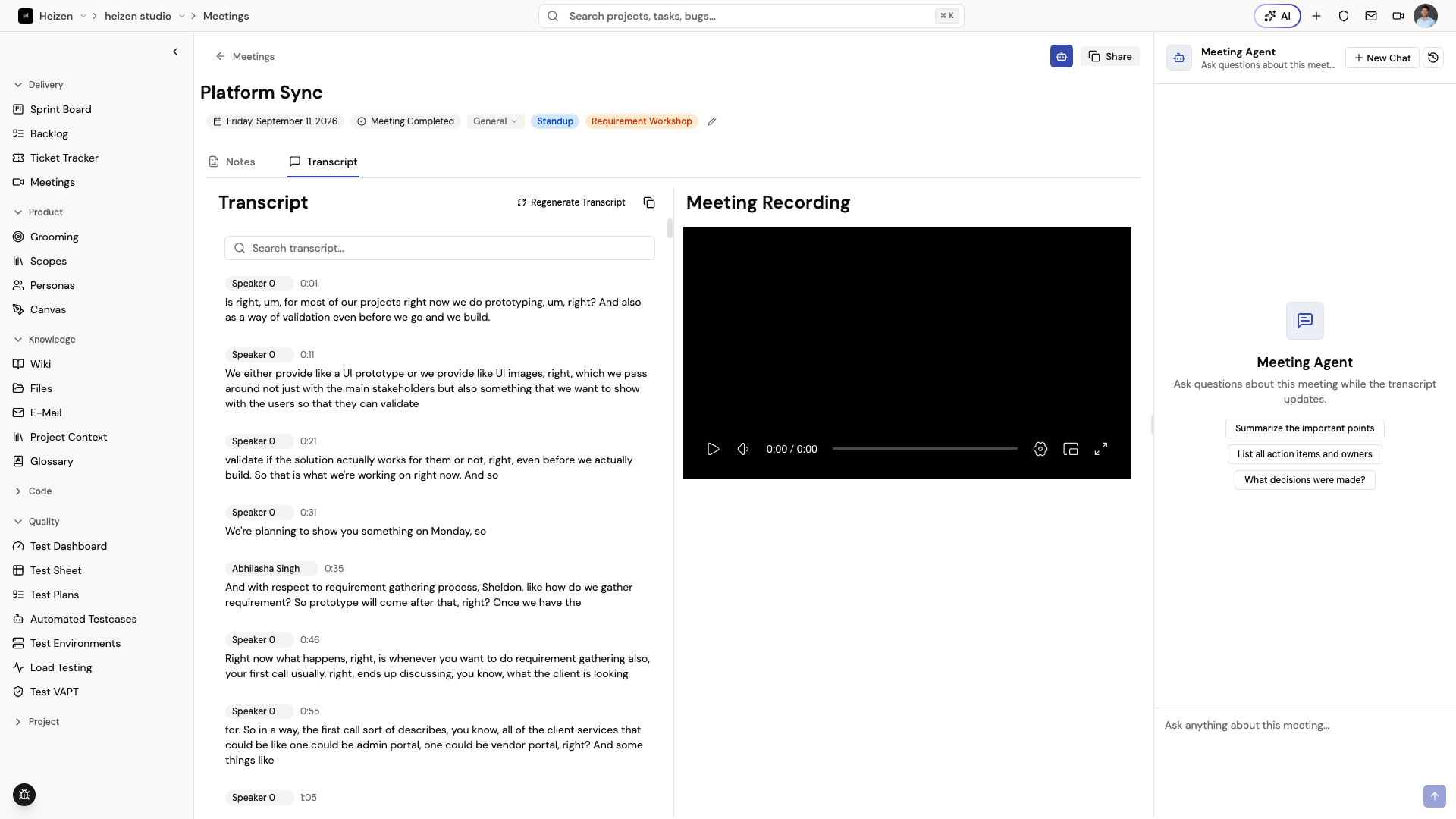Switch to the Transcript tab
Image resolution: width=1456 pixels, height=819 pixels.
(x=323, y=162)
